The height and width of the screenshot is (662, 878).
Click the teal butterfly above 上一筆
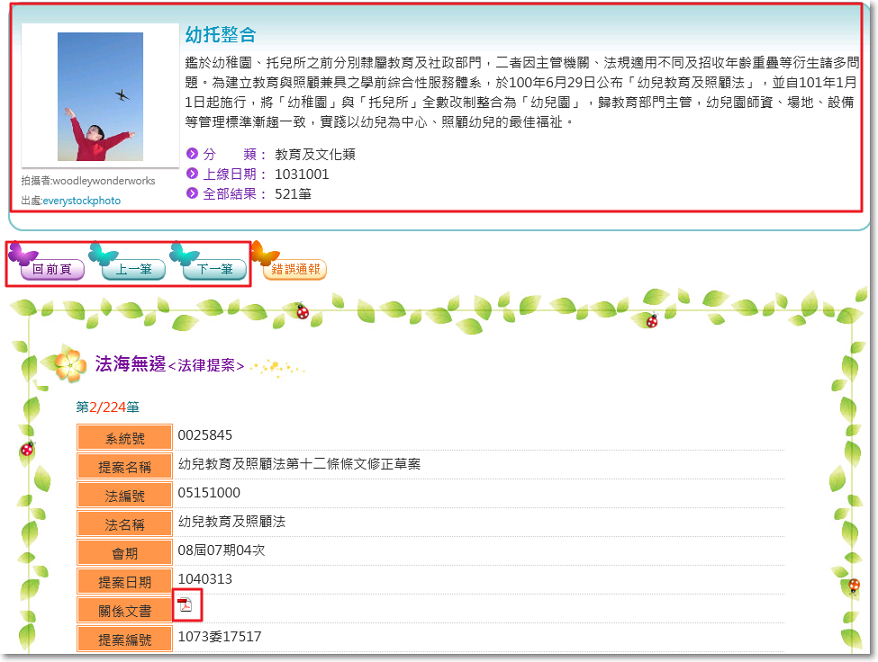(103, 253)
